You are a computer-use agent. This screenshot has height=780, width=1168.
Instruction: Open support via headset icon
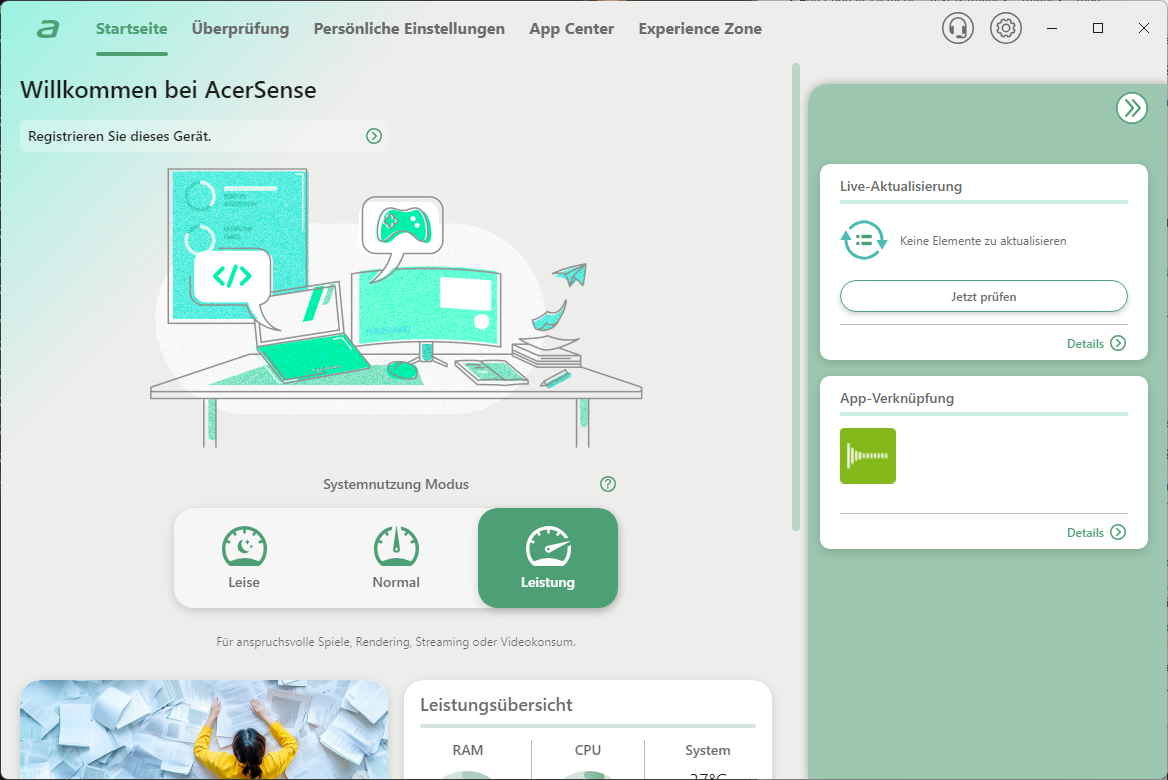click(957, 28)
